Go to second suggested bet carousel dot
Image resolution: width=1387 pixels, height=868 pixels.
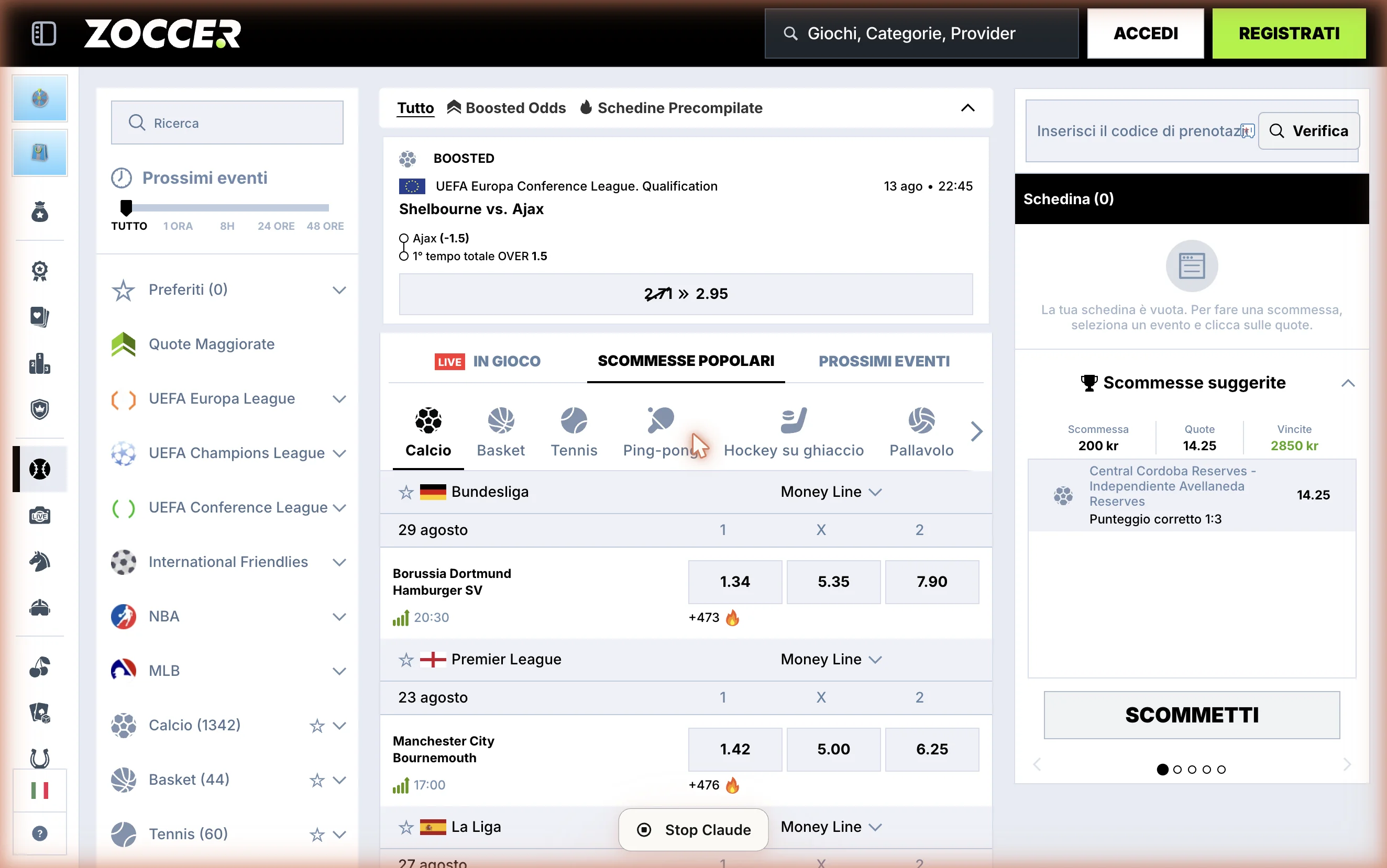pos(1177,770)
